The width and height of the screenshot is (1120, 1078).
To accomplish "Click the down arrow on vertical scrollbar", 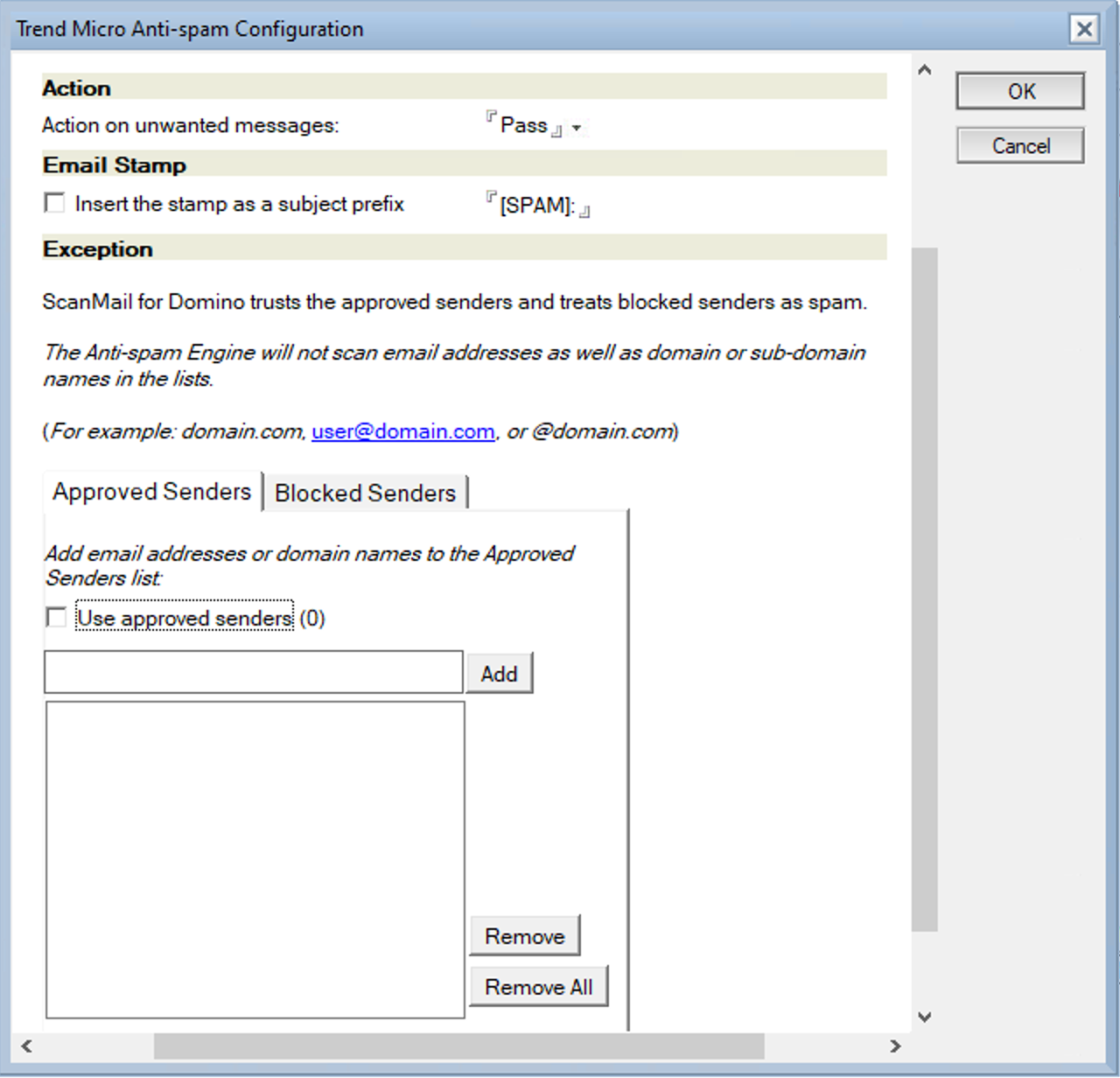I will 925,1017.
